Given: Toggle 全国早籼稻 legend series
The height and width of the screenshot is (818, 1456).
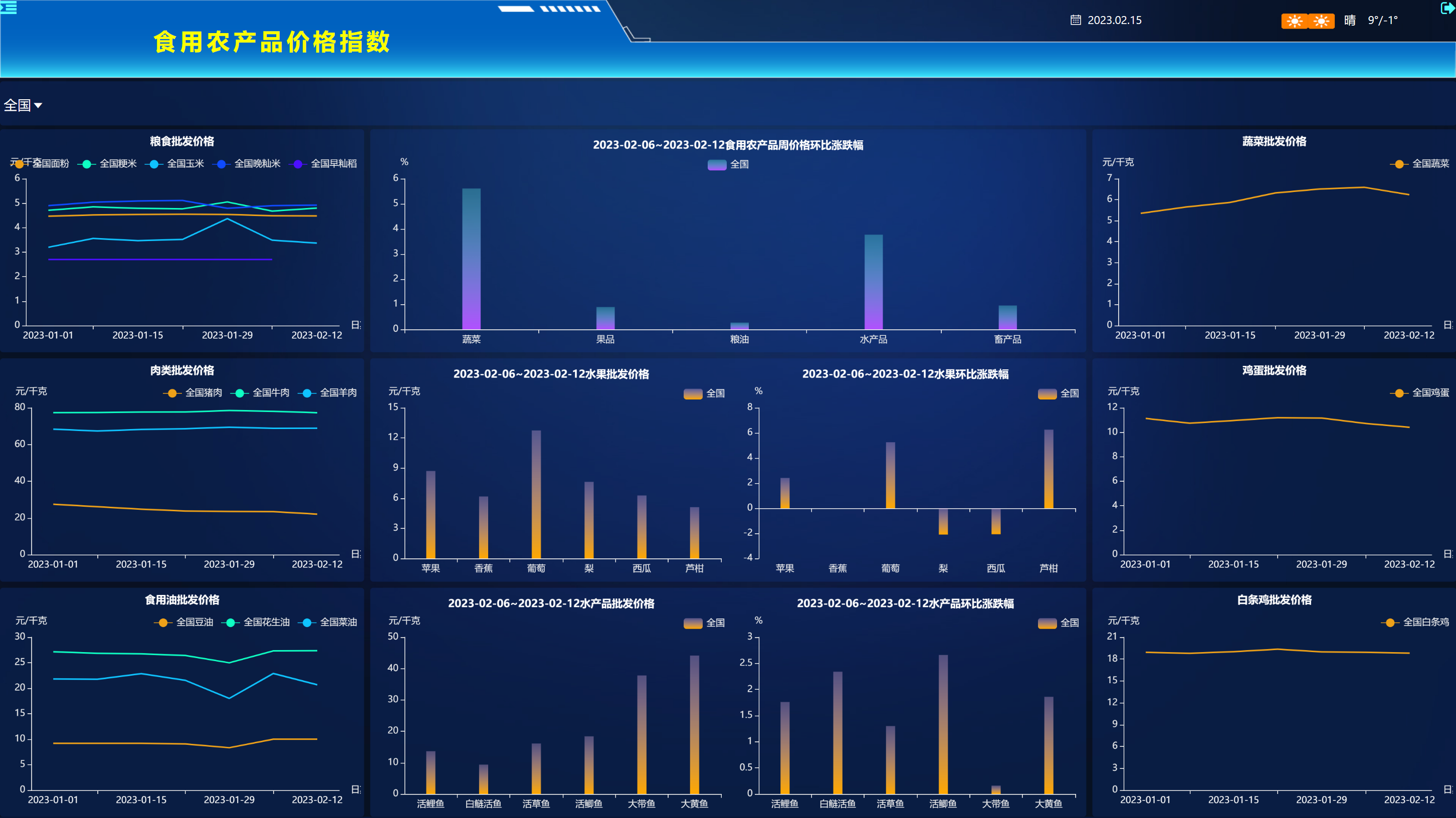Looking at the screenshot, I should pos(323,163).
